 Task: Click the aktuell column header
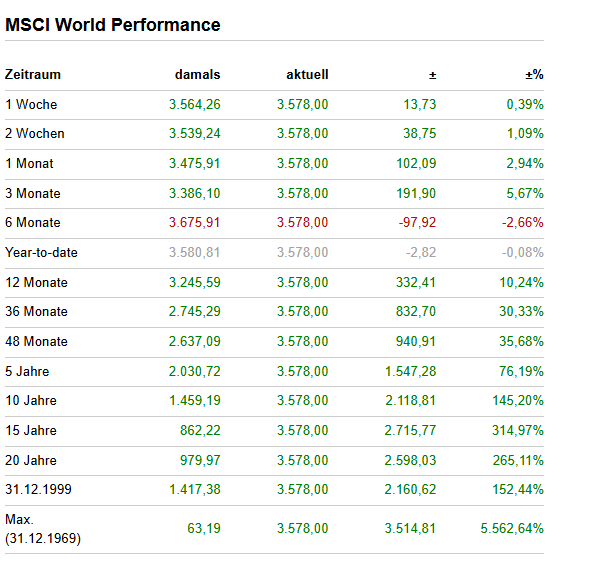coord(307,75)
